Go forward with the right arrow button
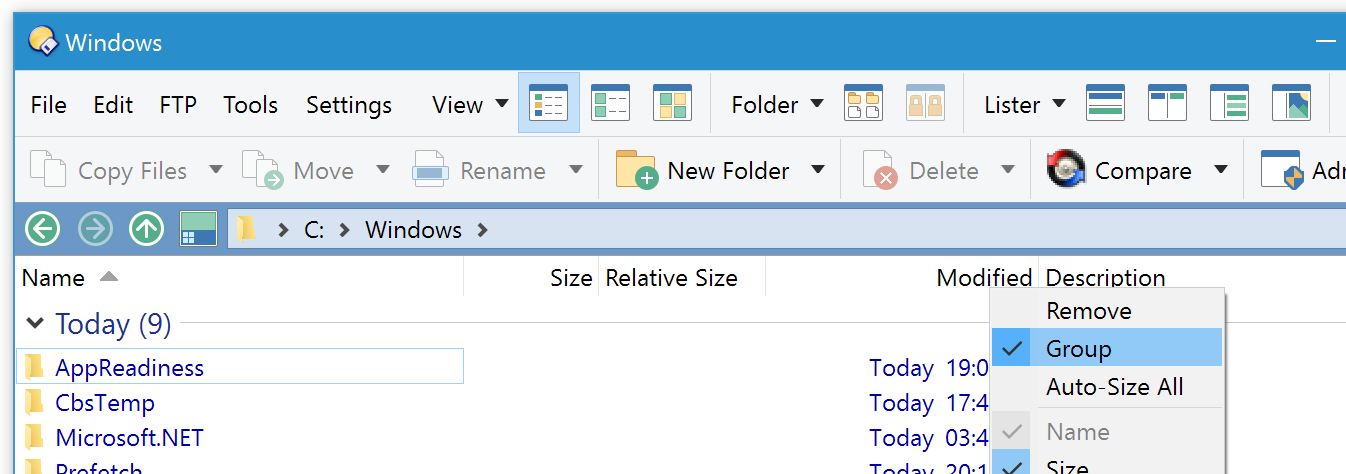Image resolution: width=1346 pixels, height=474 pixels. pos(95,229)
